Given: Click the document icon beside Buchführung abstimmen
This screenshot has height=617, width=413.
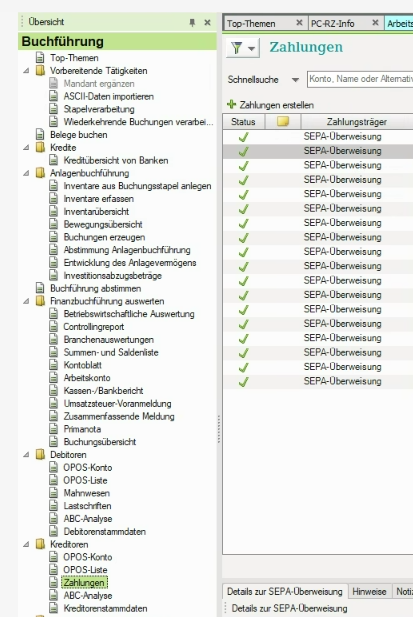Looking at the screenshot, I should point(40,288).
